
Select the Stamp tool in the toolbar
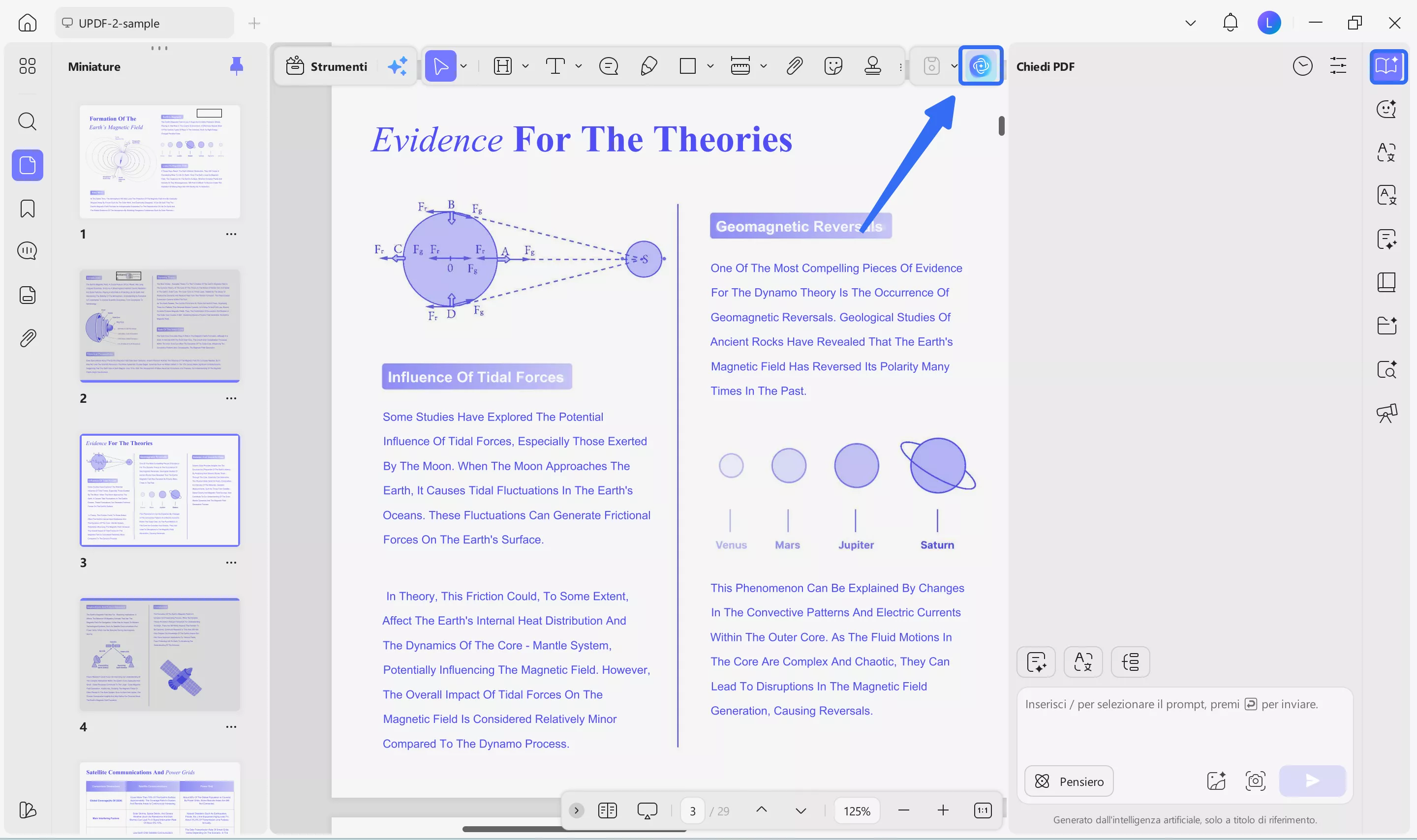(x=872, y=66)
